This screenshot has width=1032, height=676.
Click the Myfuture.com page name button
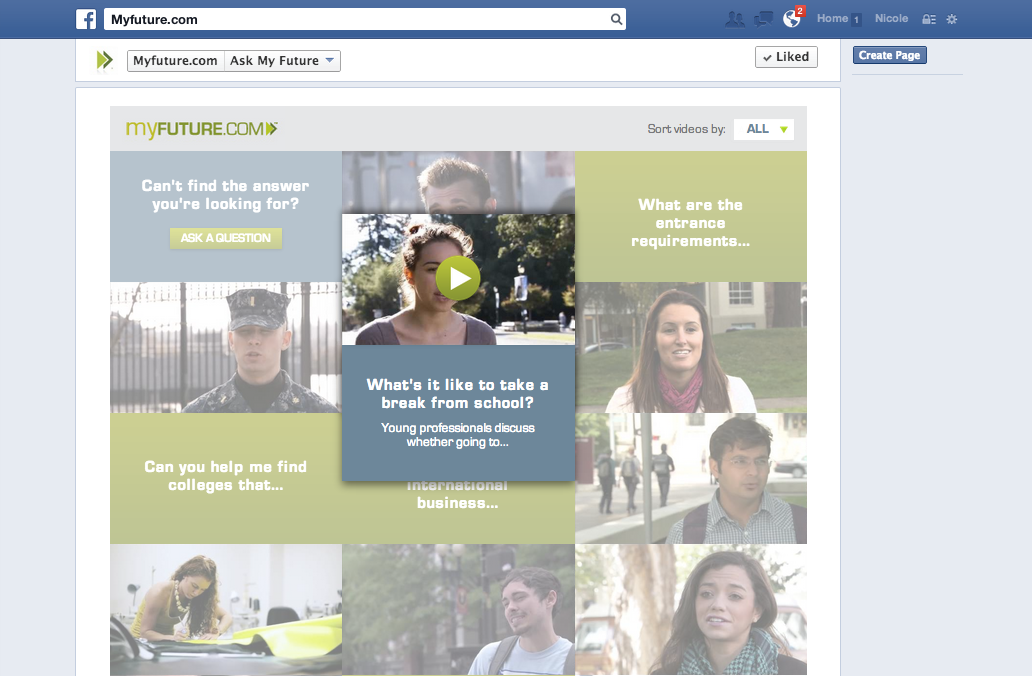[175, 61]
